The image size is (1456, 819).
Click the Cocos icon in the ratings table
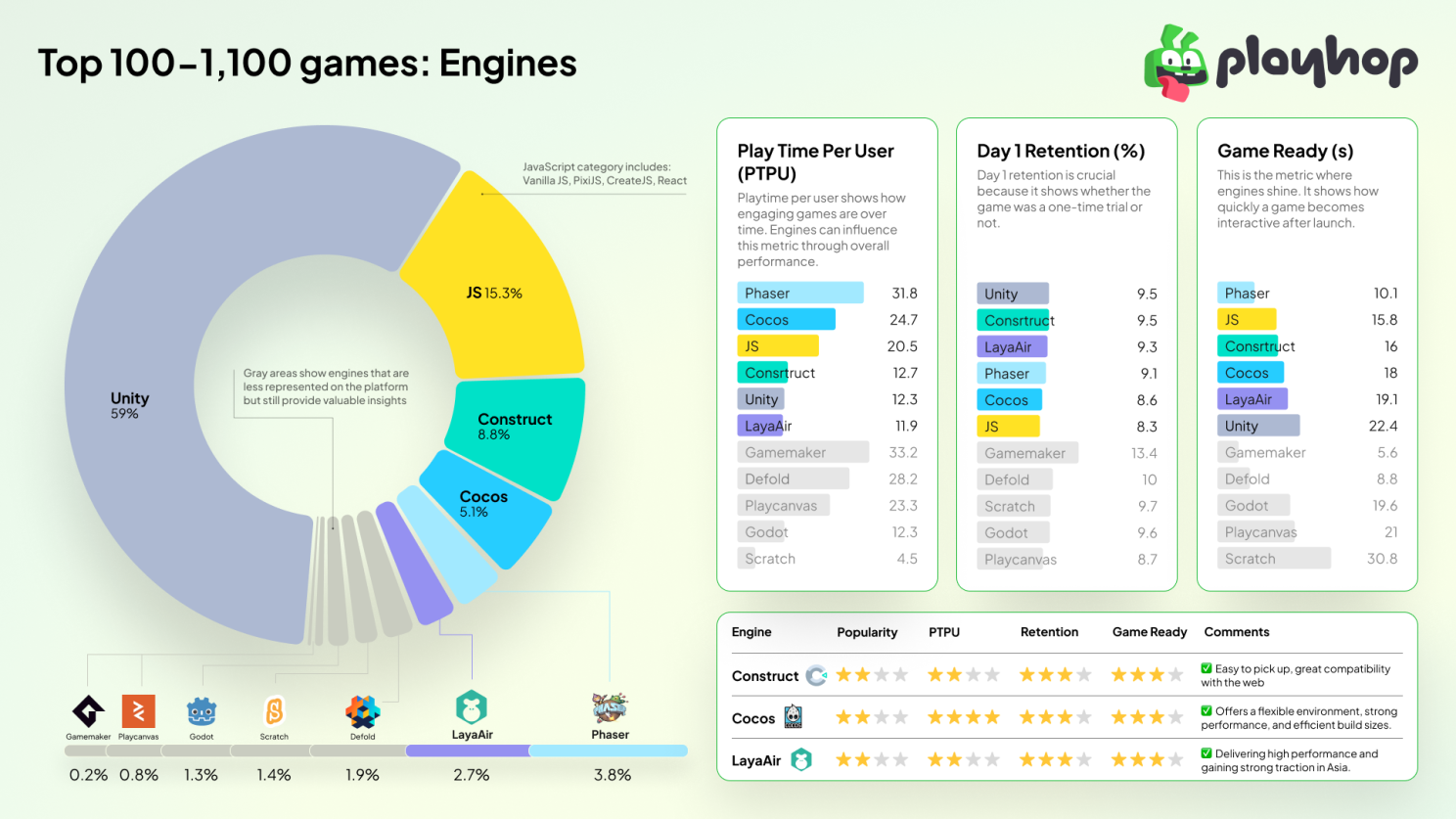pyautogui.click(x=794, y=717)
